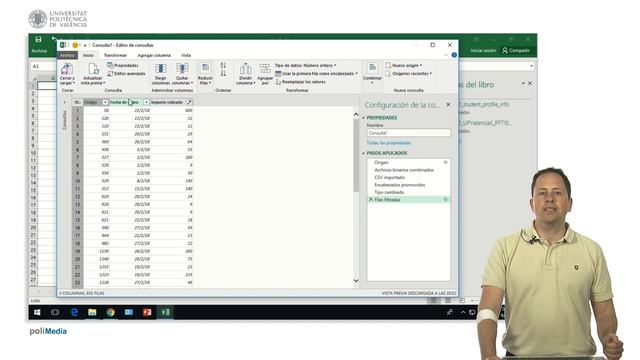Click the Reducir filas icon
Viewport: 640px width, 360px height.
pos(205,69)
